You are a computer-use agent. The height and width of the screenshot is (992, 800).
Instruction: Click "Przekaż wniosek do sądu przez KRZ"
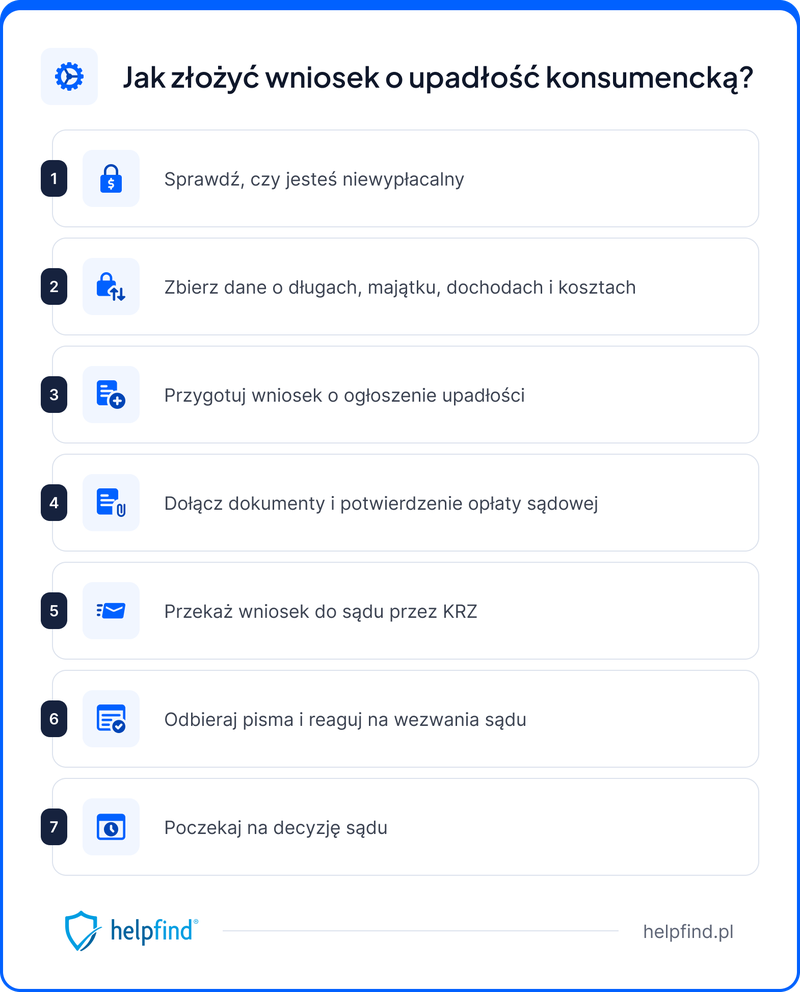point(320,611)
